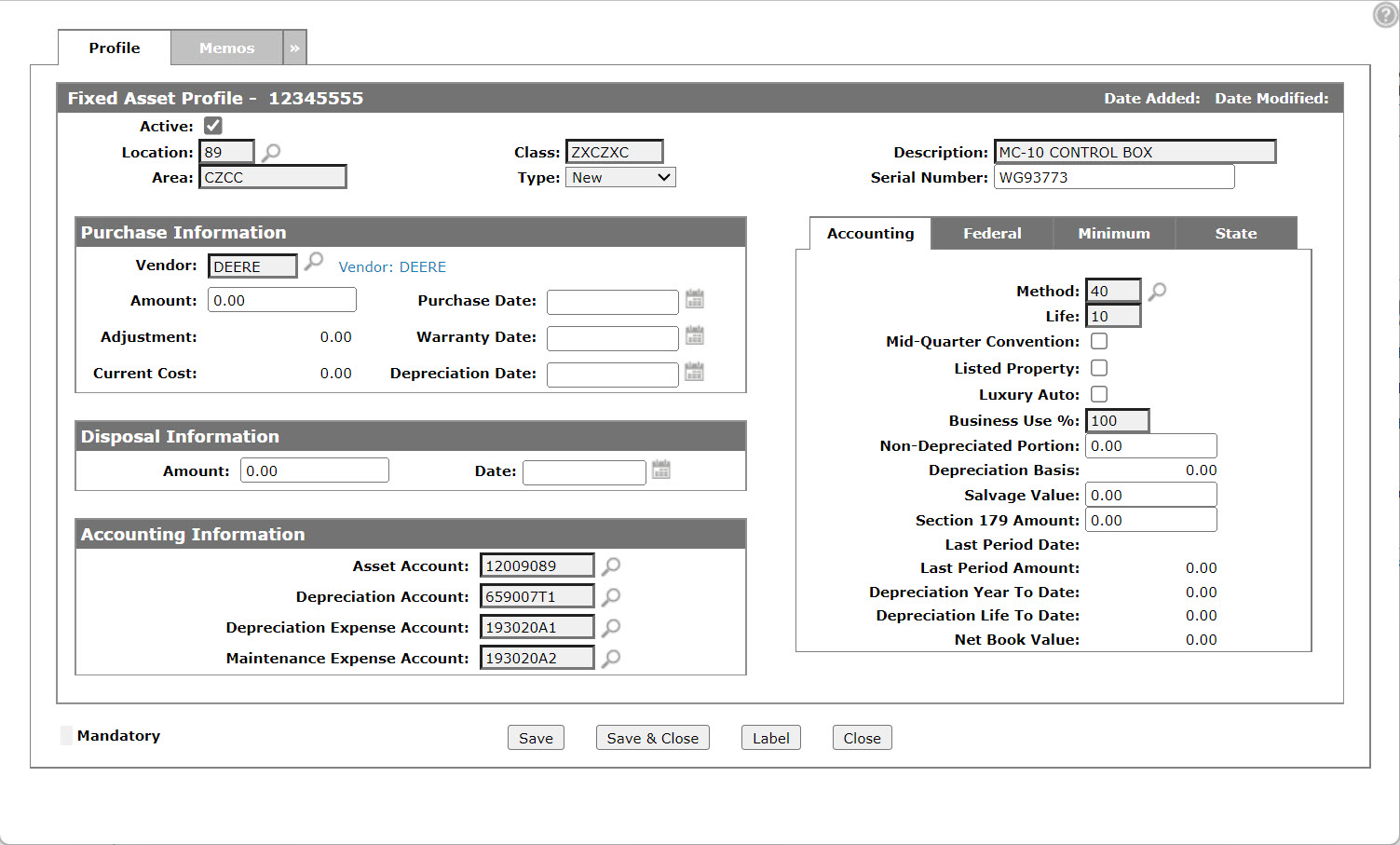
Task: Click the Warranty Date input field
Action: pyautogui.click(x=613, y=338)
